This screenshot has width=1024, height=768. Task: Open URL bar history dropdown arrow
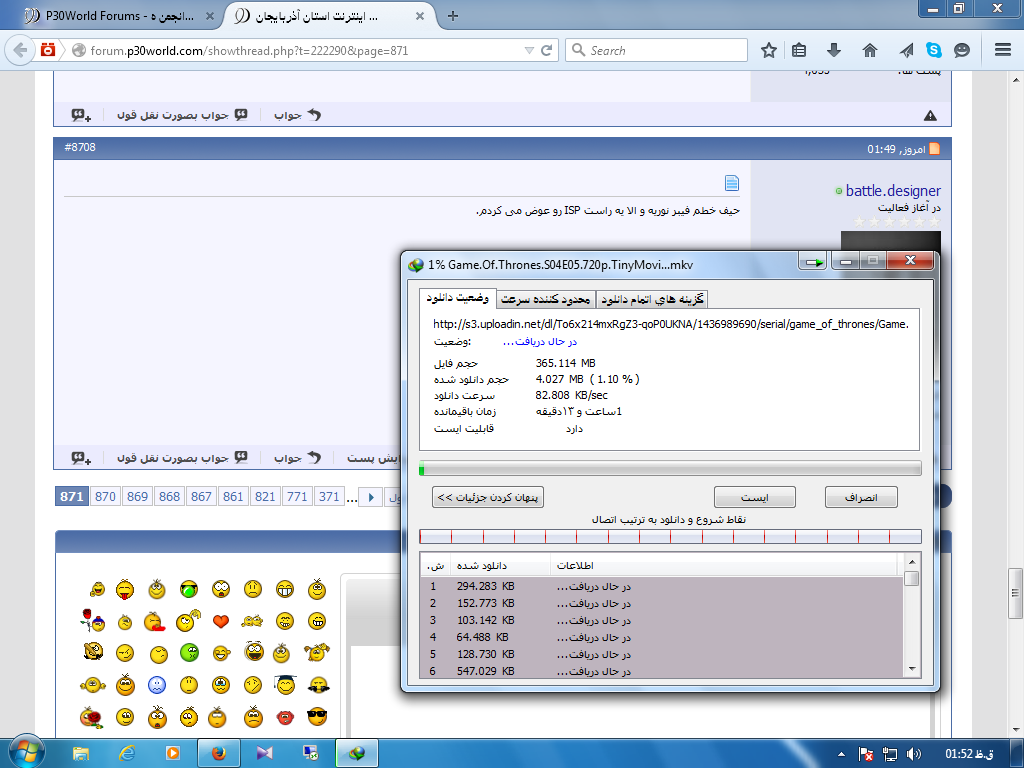[x=529, y=50]
